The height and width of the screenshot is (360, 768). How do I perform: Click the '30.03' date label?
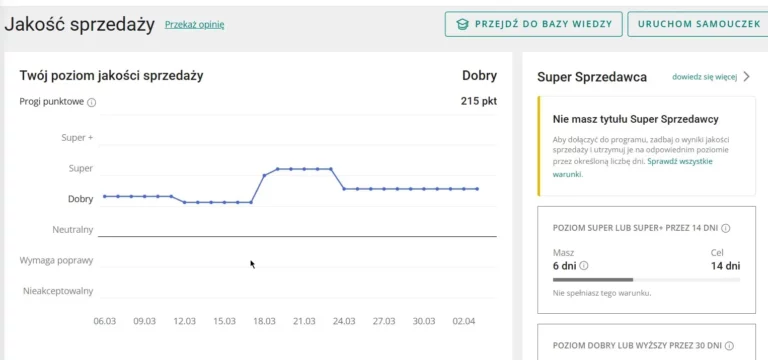click(x=424, y=321)
